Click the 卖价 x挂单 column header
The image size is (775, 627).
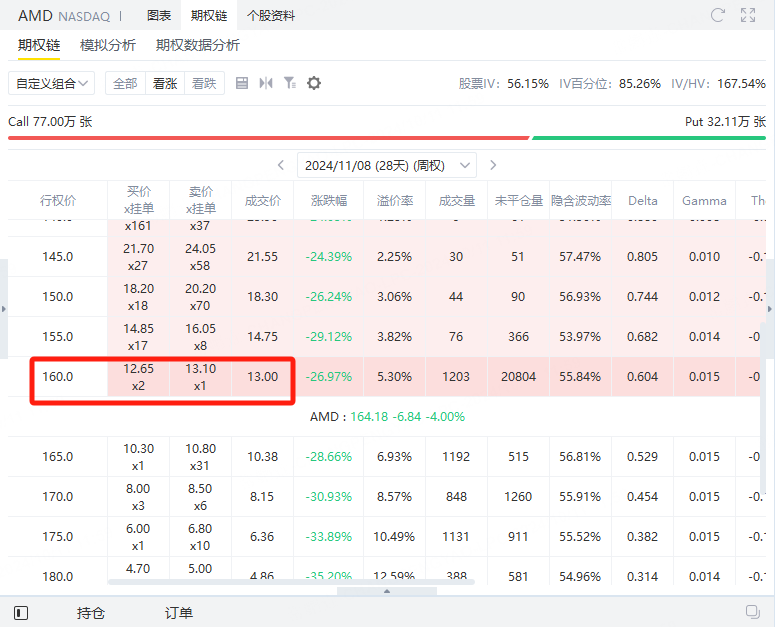coord(201,200)
